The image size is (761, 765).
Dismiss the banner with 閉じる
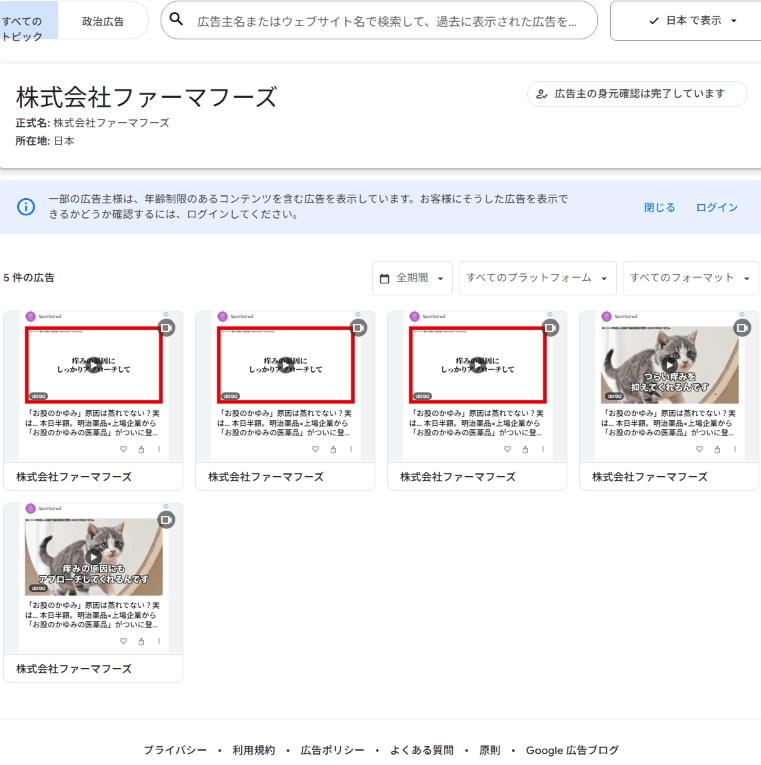(x=660, y=207)
